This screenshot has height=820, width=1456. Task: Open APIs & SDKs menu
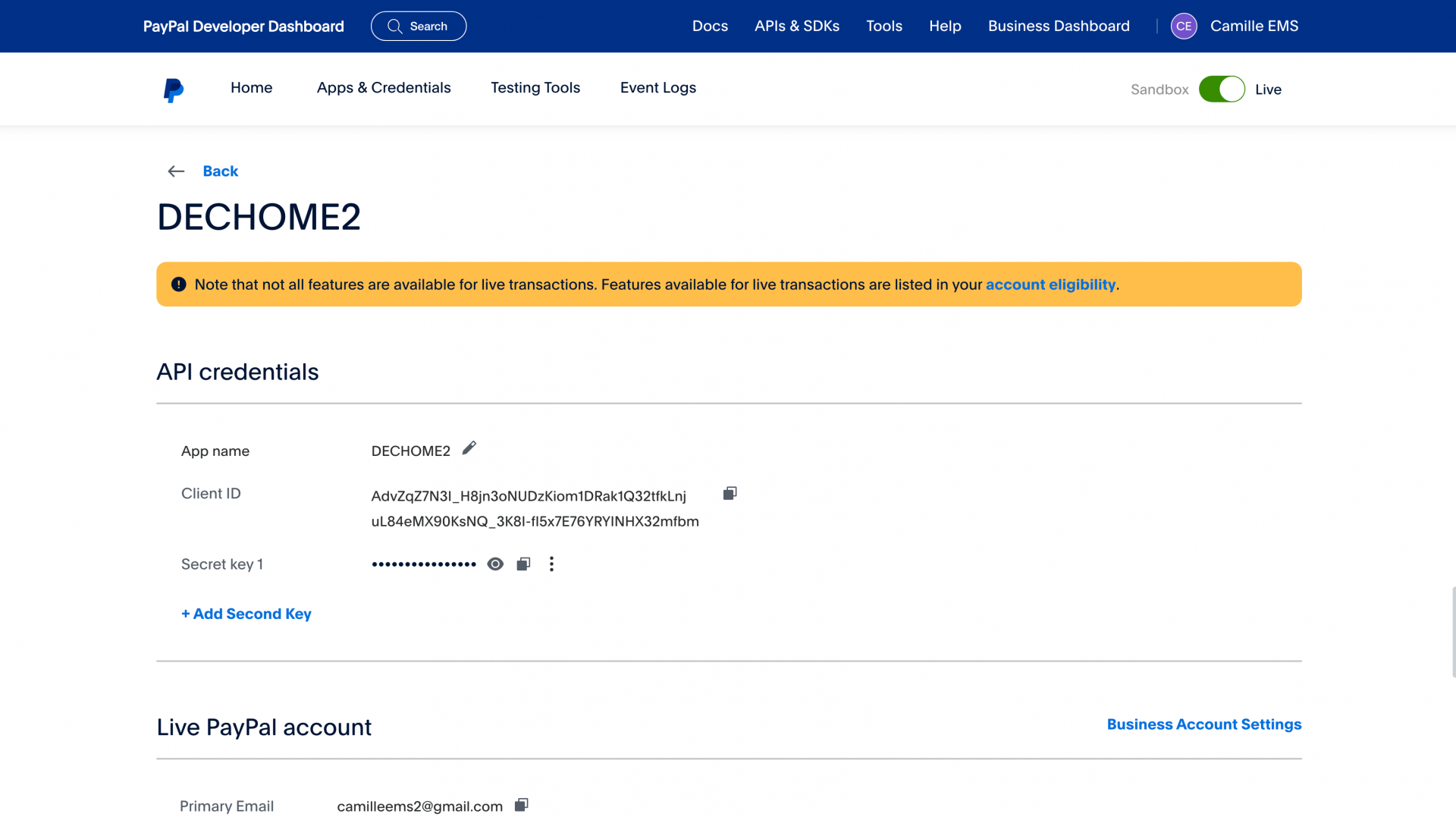tap(797, 26)
